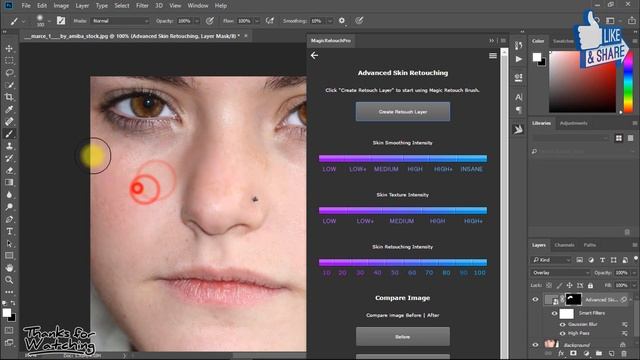This screenshot has width=640, height=360.
Task: Open Gaussian Blur filter blending options
Action: point(625,324)
